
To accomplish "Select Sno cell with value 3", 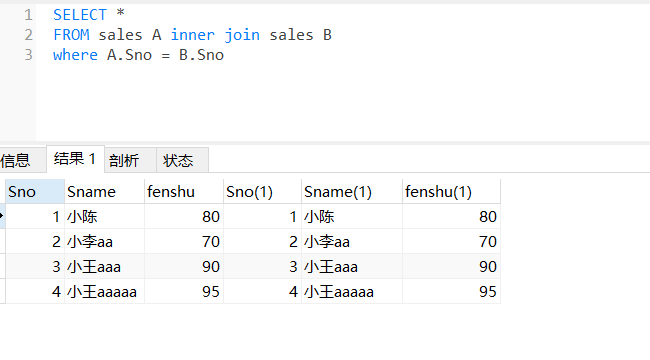I will pos(35,266).
